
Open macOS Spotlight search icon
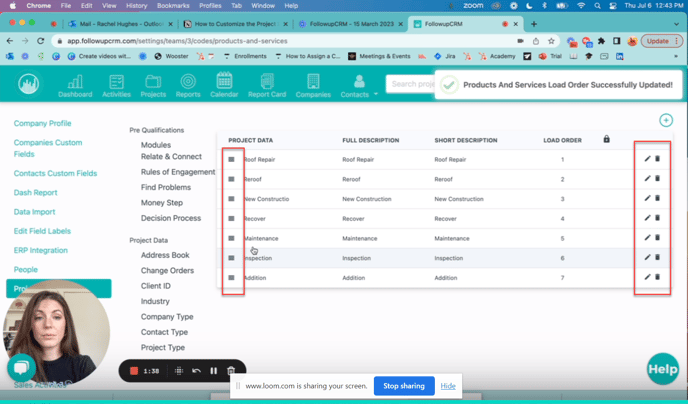click(597, 6)
